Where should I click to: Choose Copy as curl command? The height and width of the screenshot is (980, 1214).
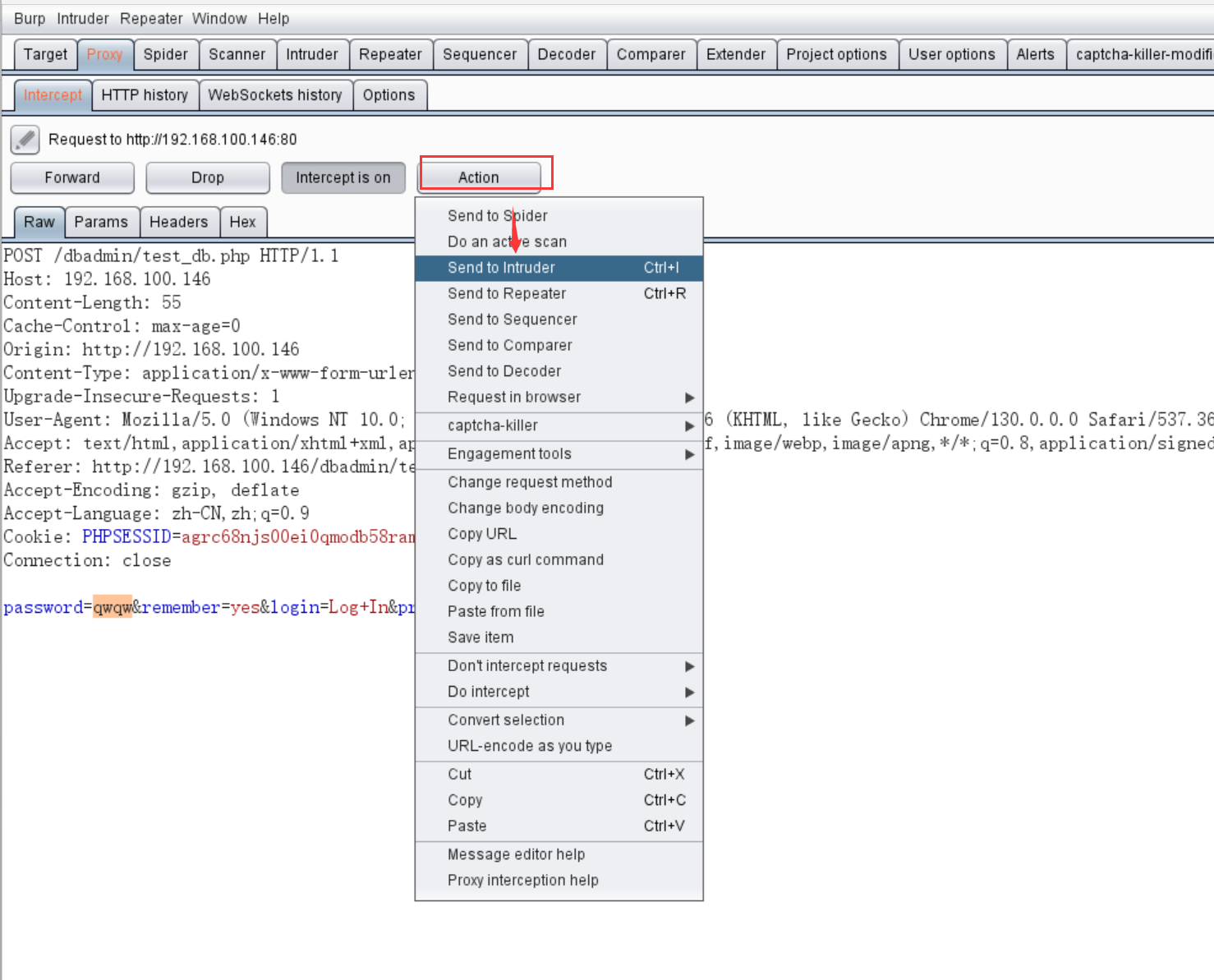tap(559, 560)
